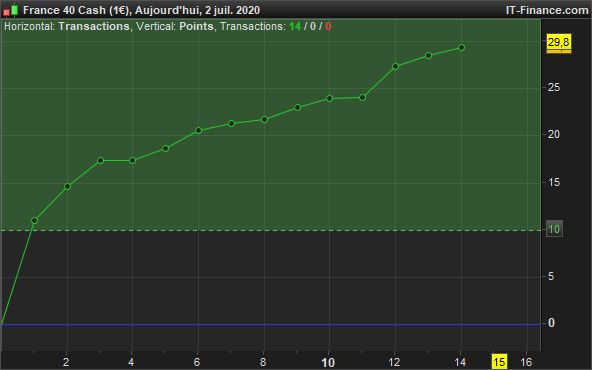Viewport: 592px width, 370px height.
Task: Click the data point at transaction 8
Action: coord(264,120)
